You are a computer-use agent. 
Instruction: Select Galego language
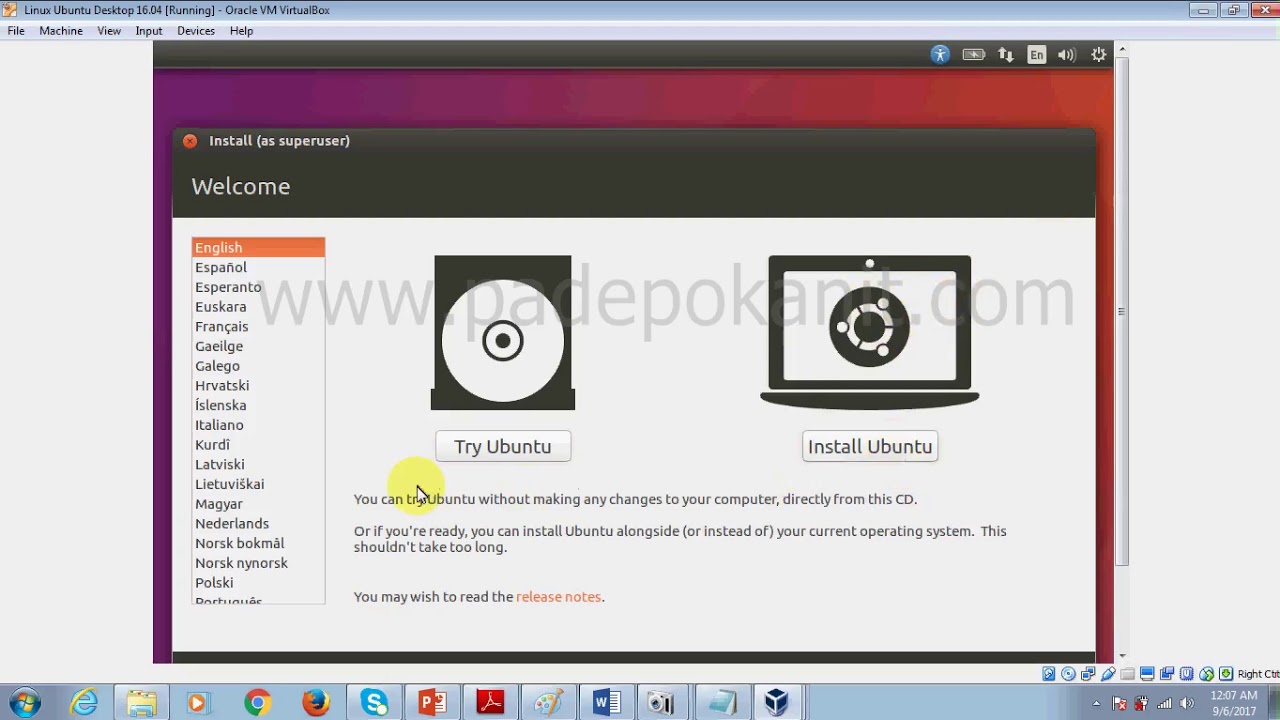(258, 366)
